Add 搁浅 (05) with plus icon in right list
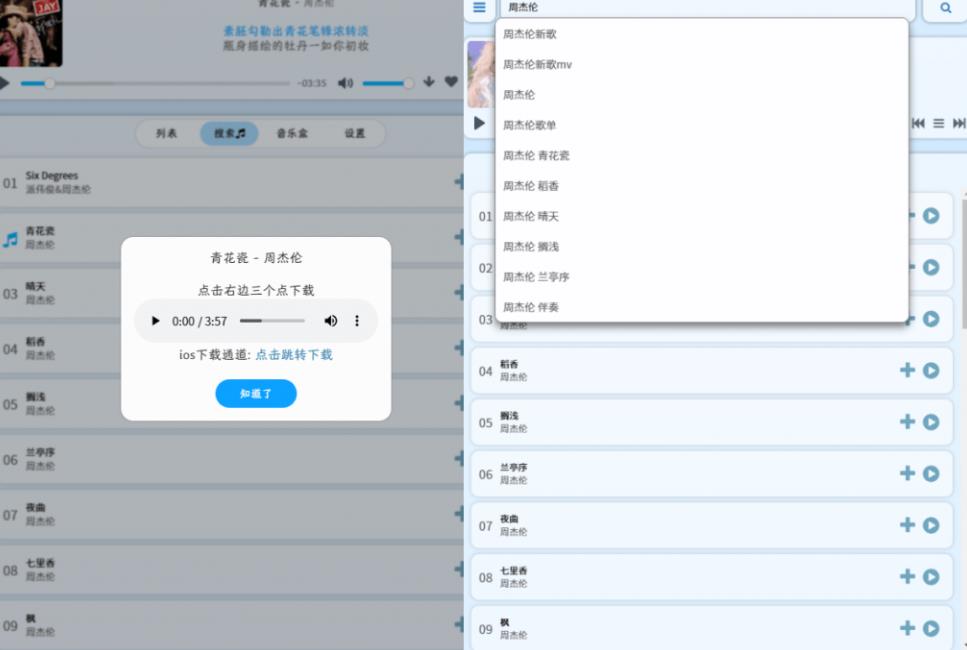Image resolution: width=967 pixels, height=650 pixels. [907, 422]
